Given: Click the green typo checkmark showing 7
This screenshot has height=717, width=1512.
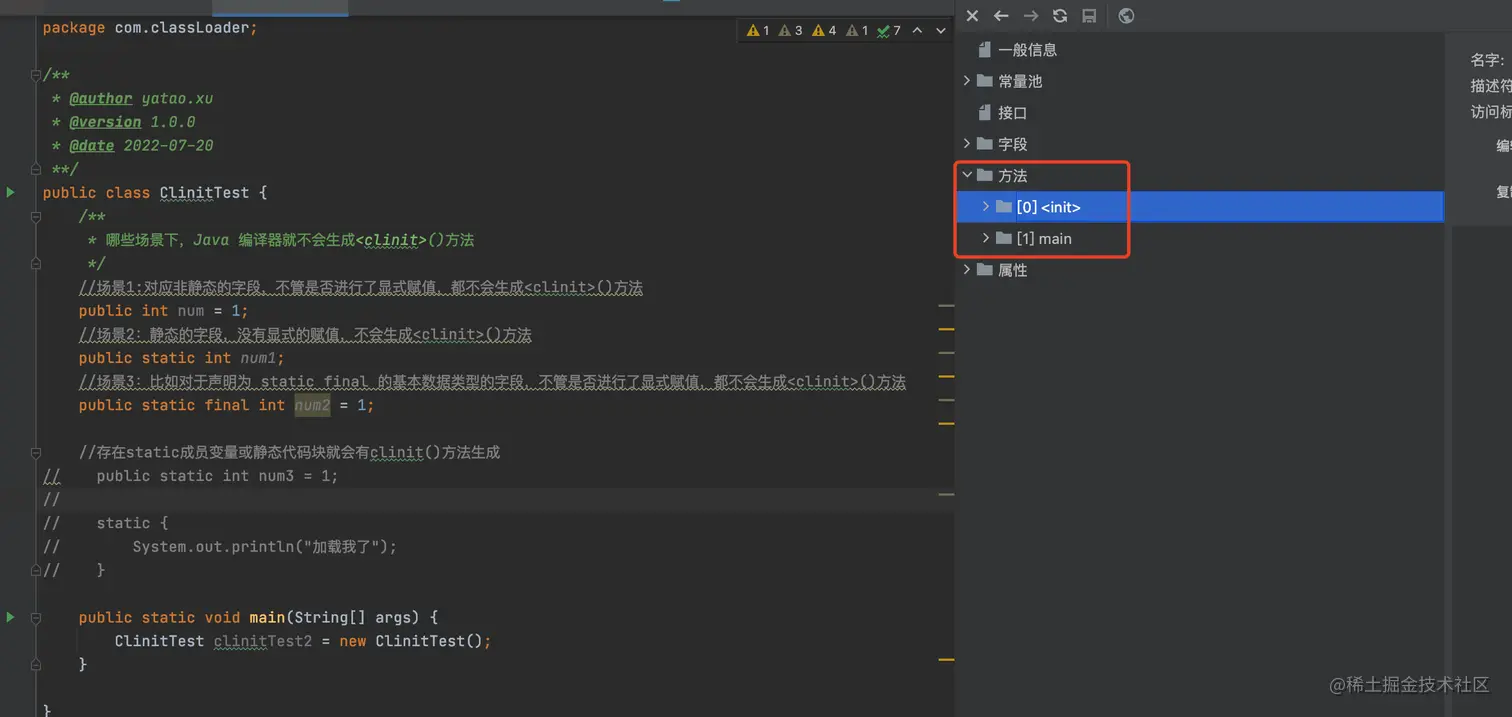Looking at the screenshot, I should [889, 31].
